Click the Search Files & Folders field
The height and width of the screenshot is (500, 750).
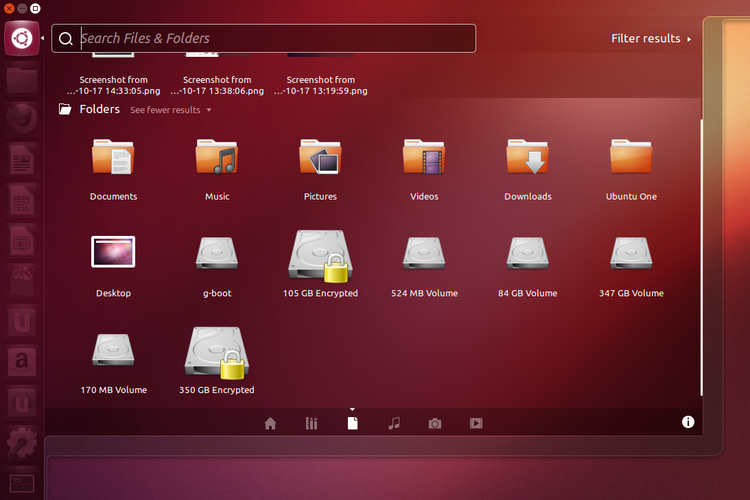(270, 39)
